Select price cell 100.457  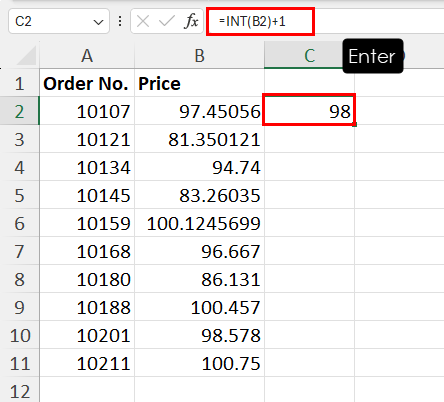[199, 307]
